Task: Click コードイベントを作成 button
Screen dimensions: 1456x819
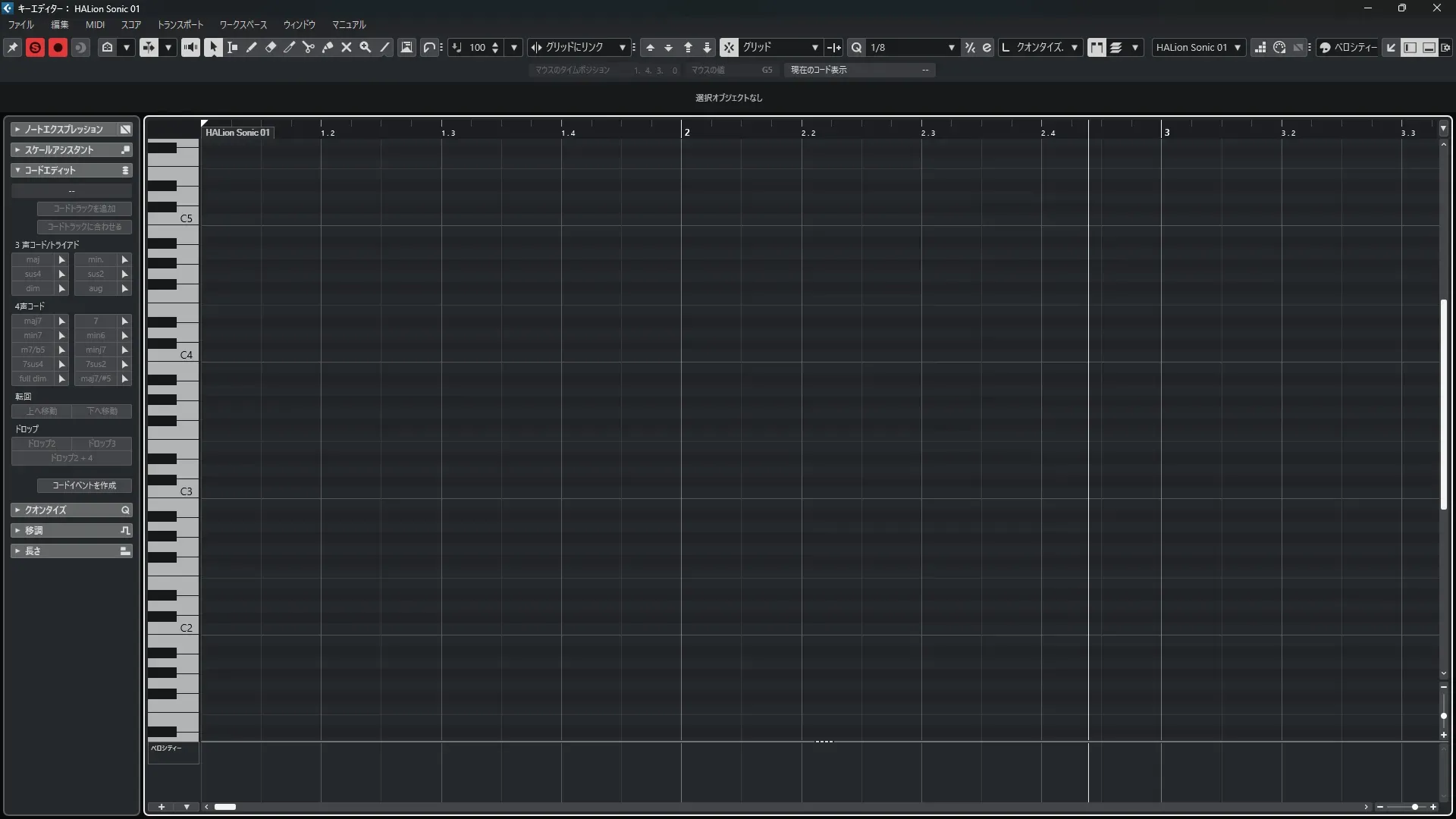Action: click(x=84, y=485)
